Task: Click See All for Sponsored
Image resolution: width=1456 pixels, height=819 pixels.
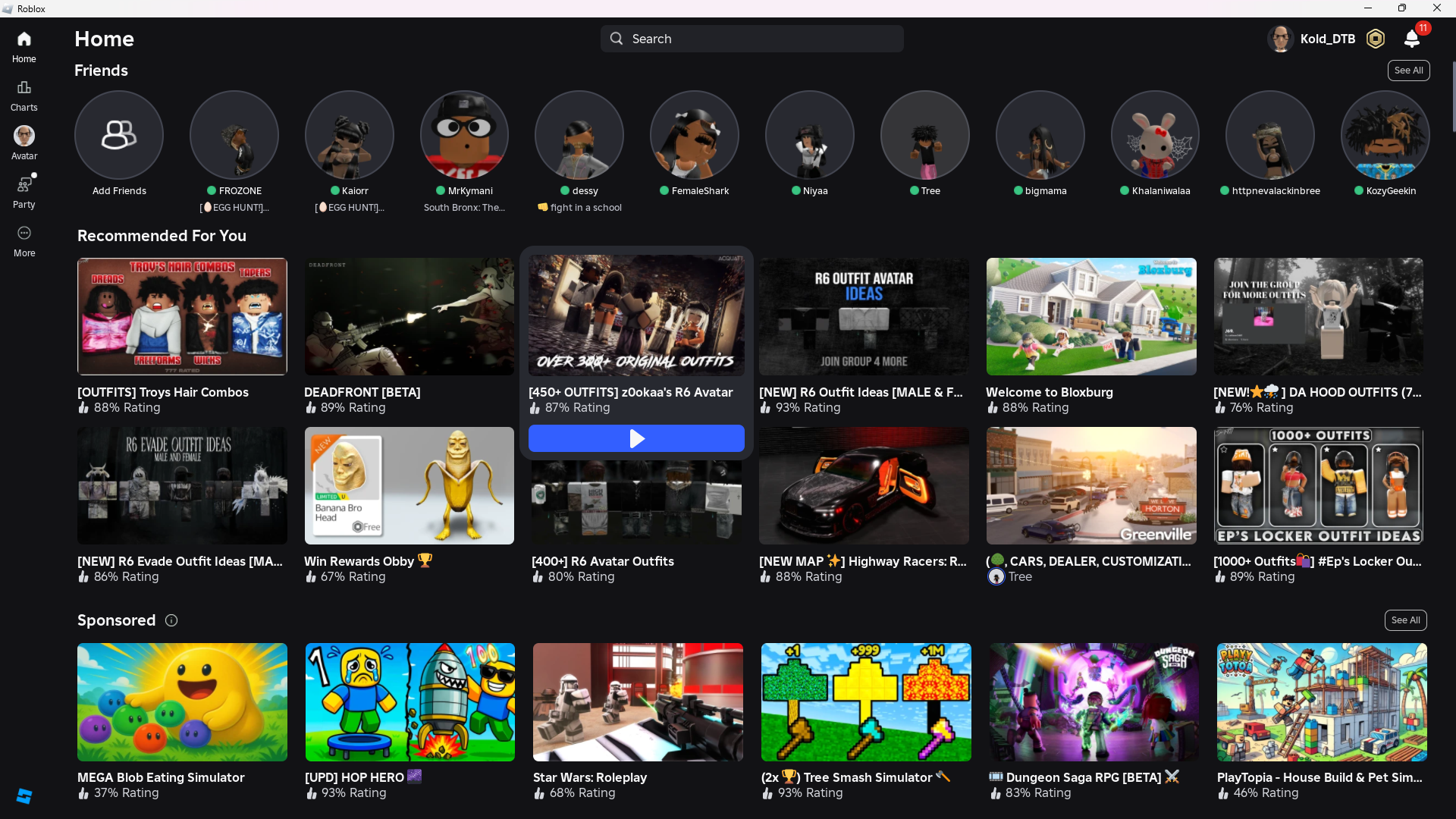Action: click(x=1406, y=620)
